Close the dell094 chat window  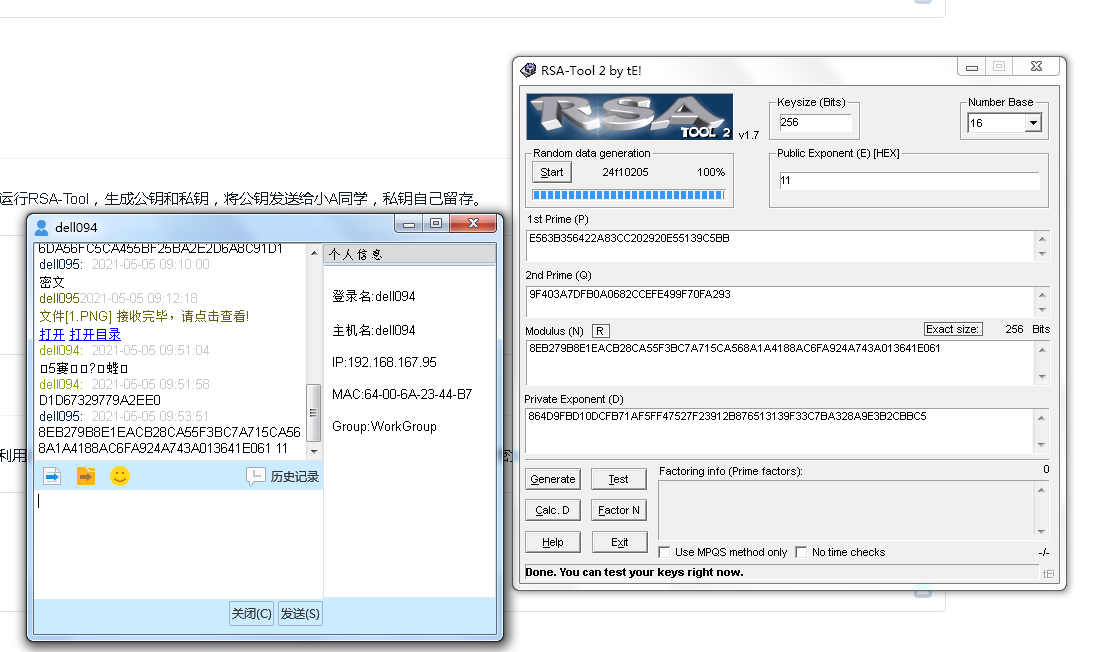(x=474, y=224)
